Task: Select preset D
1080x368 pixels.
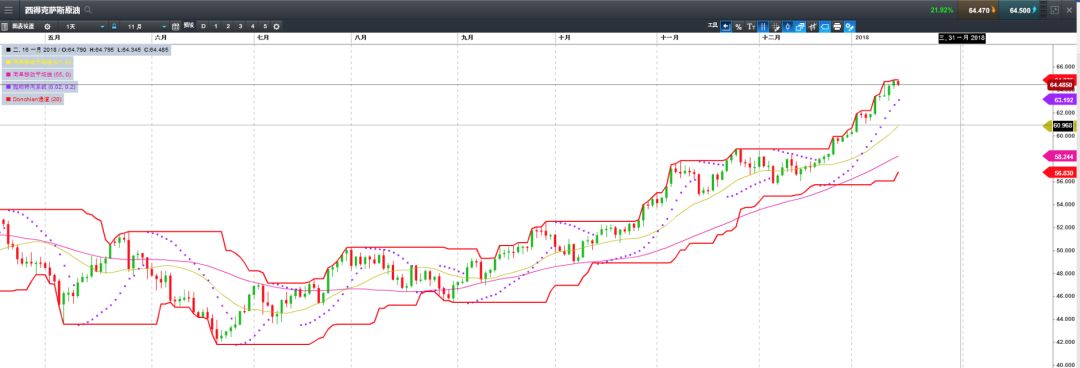Action: (x=203, y=26)
